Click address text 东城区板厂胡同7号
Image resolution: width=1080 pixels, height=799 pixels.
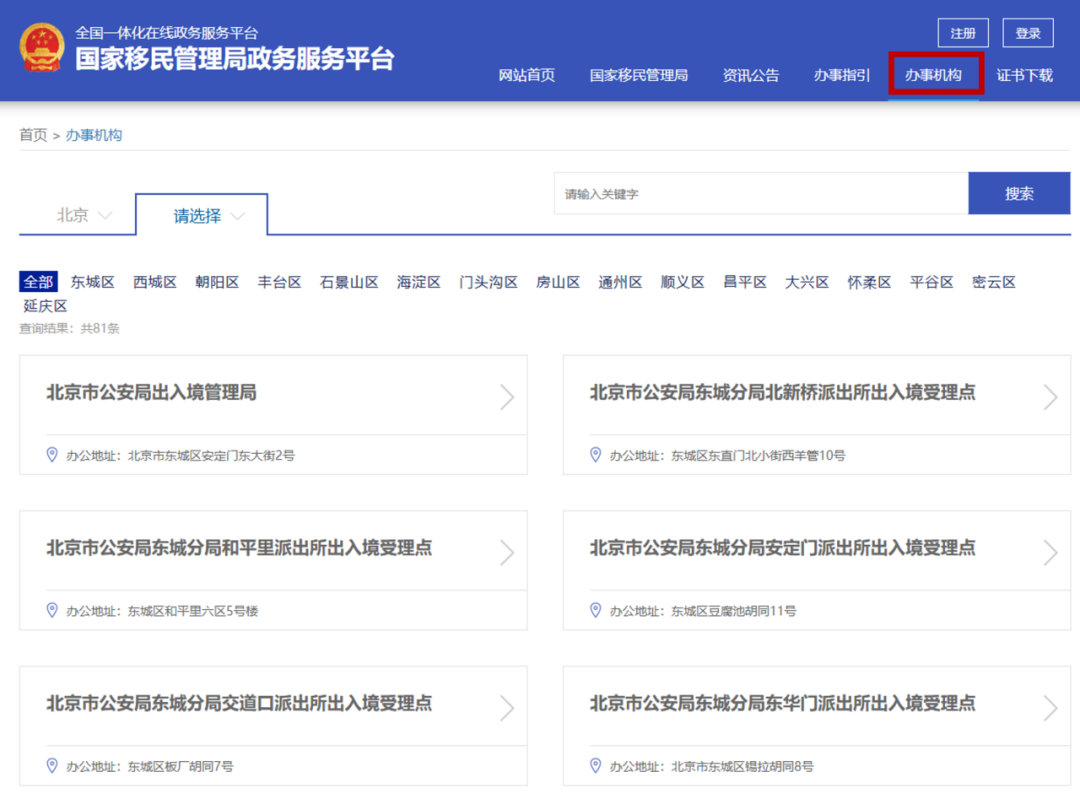180,766
